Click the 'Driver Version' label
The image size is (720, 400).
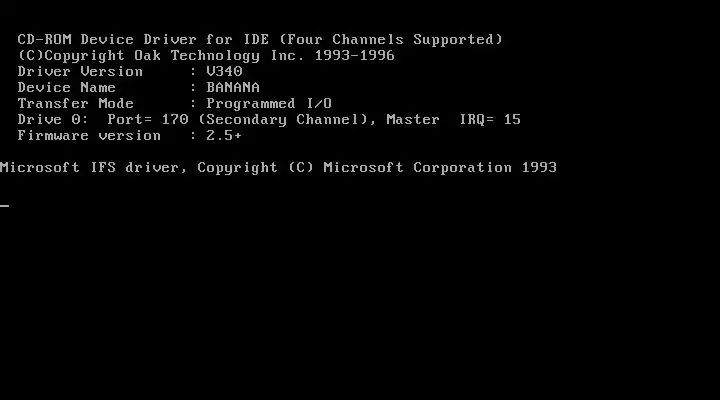coord(80,71)
